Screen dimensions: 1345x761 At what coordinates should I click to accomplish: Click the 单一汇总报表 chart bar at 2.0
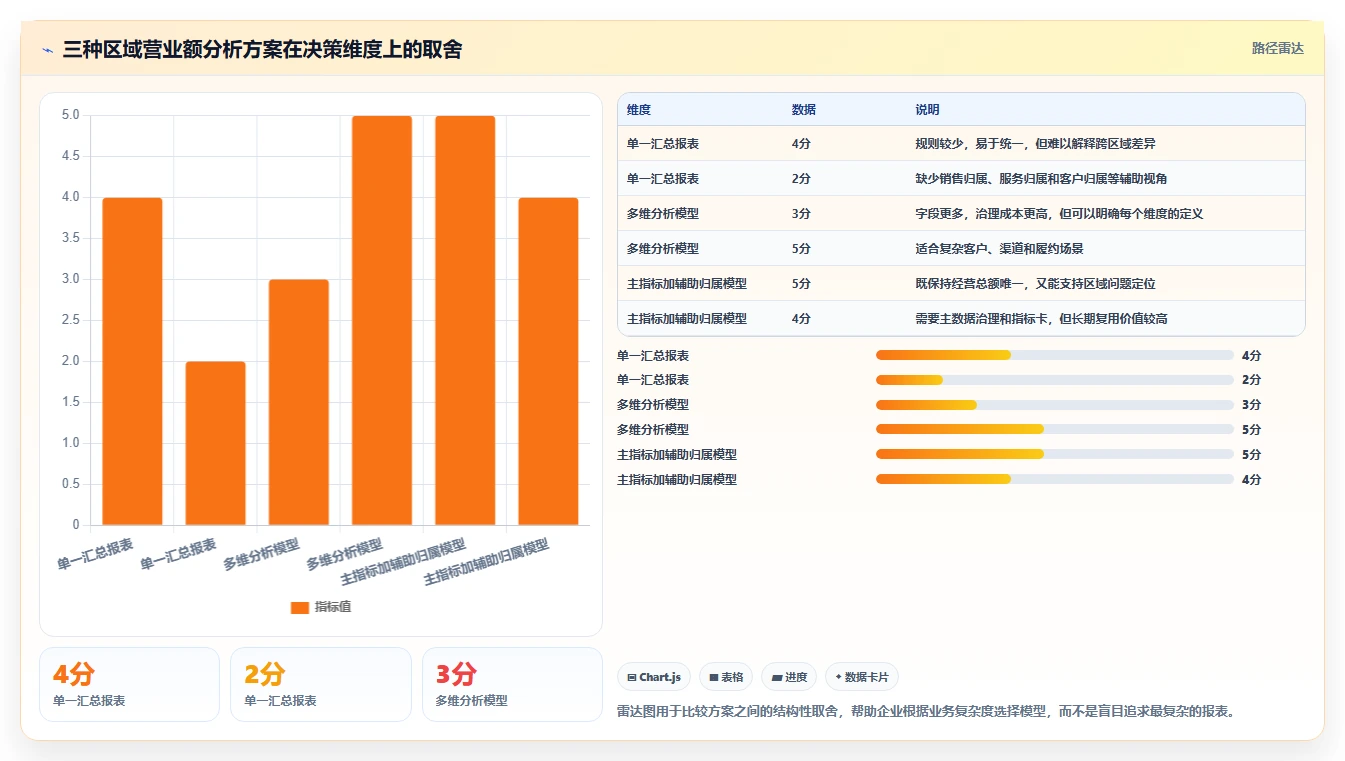215,443
